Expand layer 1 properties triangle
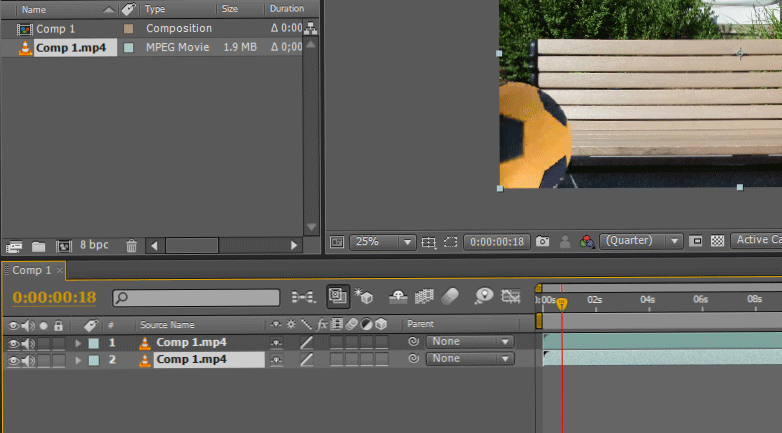The width and height of the screenshot is (782, 433). [x=78, y=344]
